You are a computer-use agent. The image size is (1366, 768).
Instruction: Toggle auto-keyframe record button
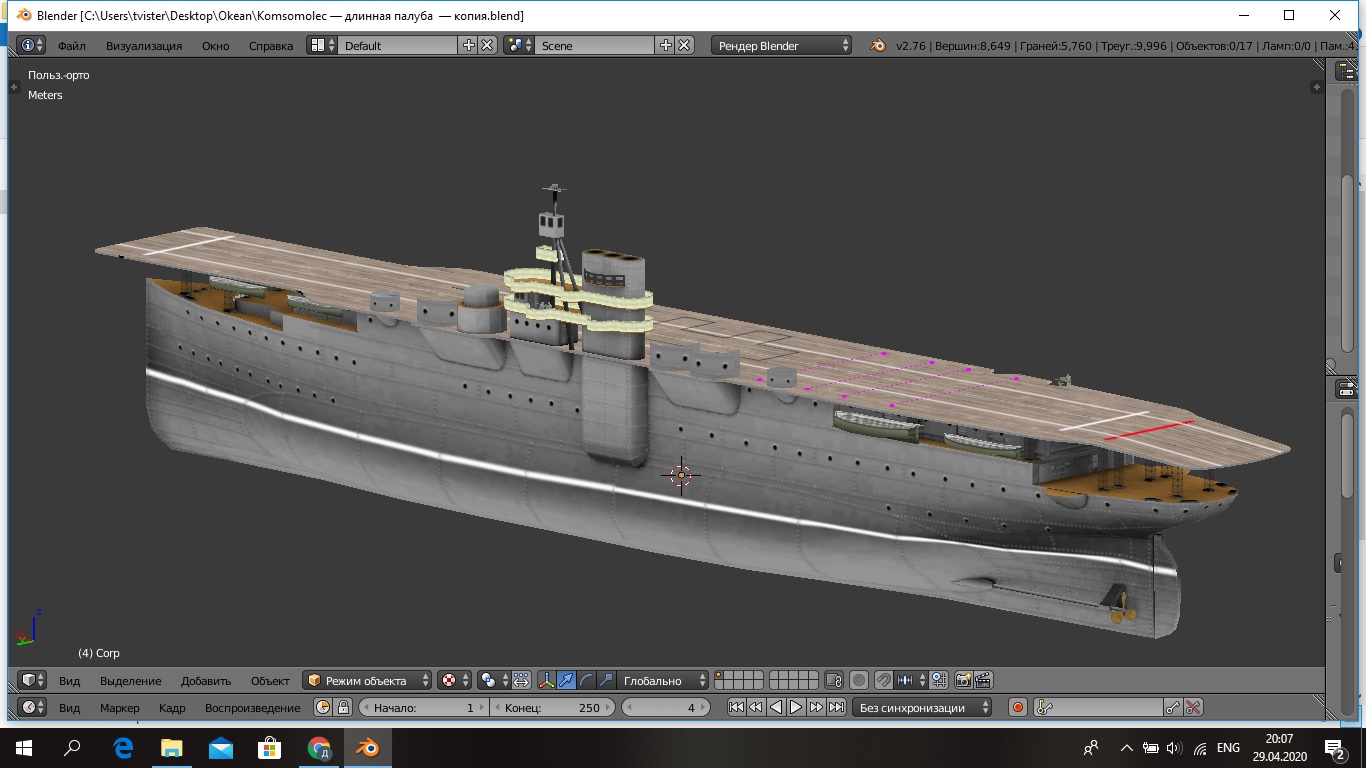pos(1017,707)
